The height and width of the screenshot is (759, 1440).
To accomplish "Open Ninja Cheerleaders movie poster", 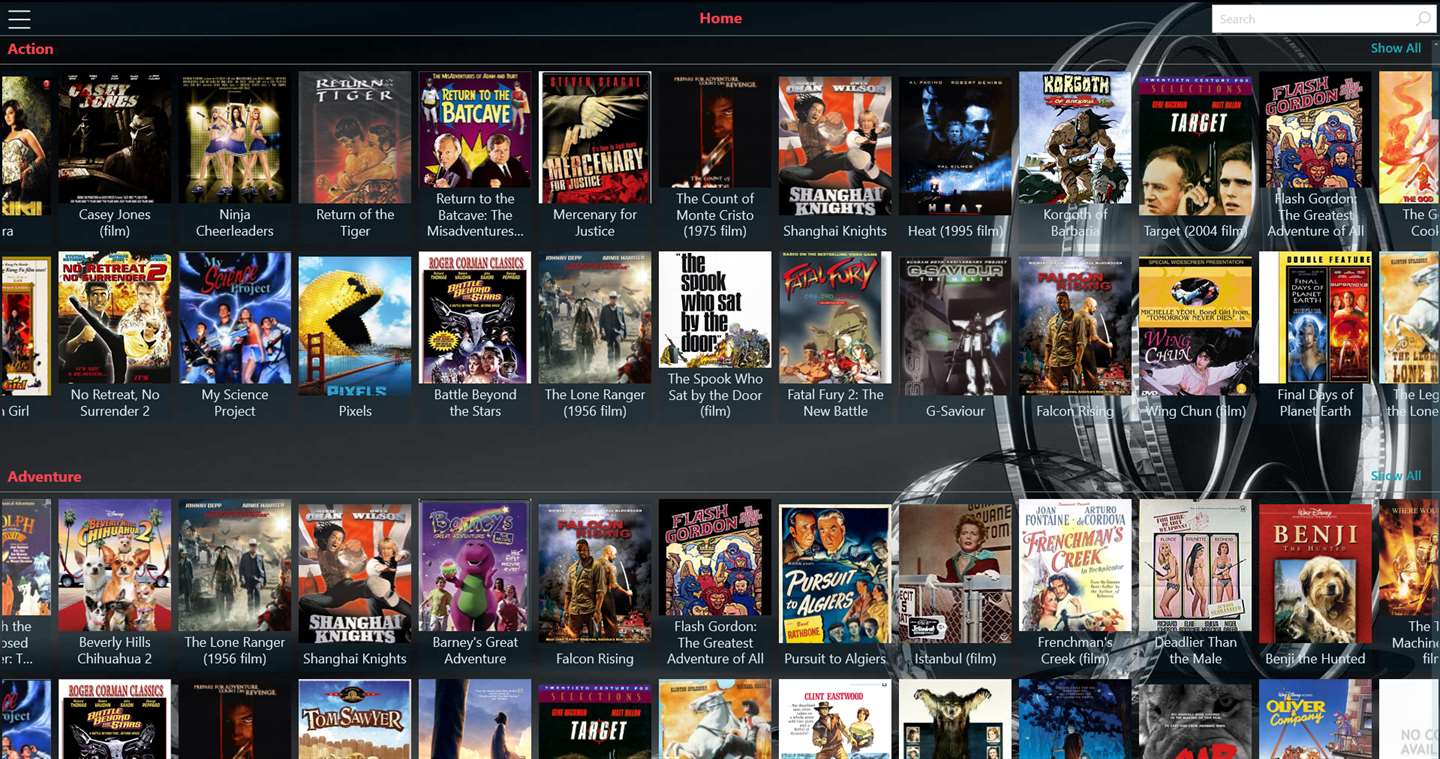I will click(x=235, y=138).
